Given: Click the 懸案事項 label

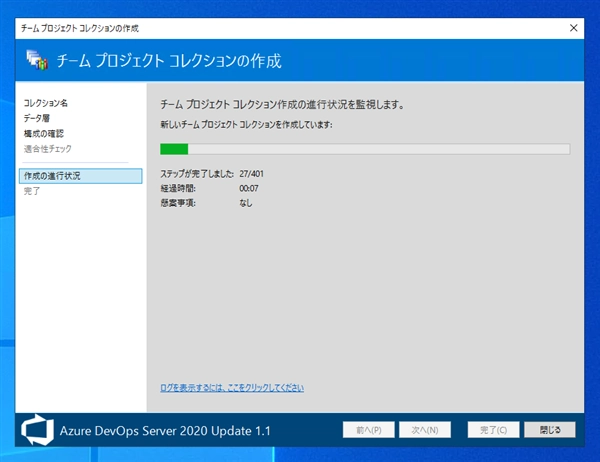Looking at the screenshot, I should (x=178, y=203).
